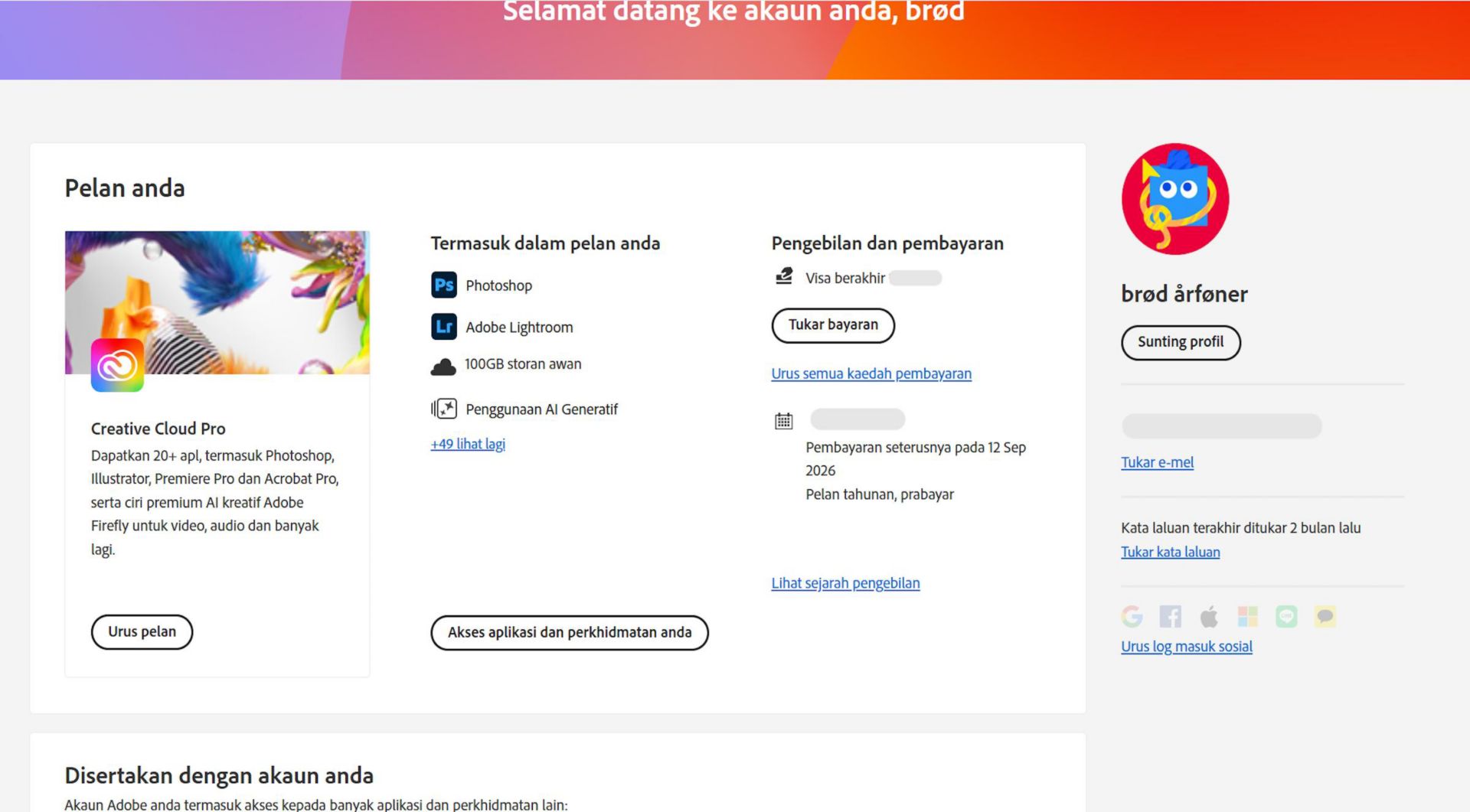This screenshot has height=812, width=1470.
Task: Click the Tukar bayaran button
Action: click(x=833, y=324)
